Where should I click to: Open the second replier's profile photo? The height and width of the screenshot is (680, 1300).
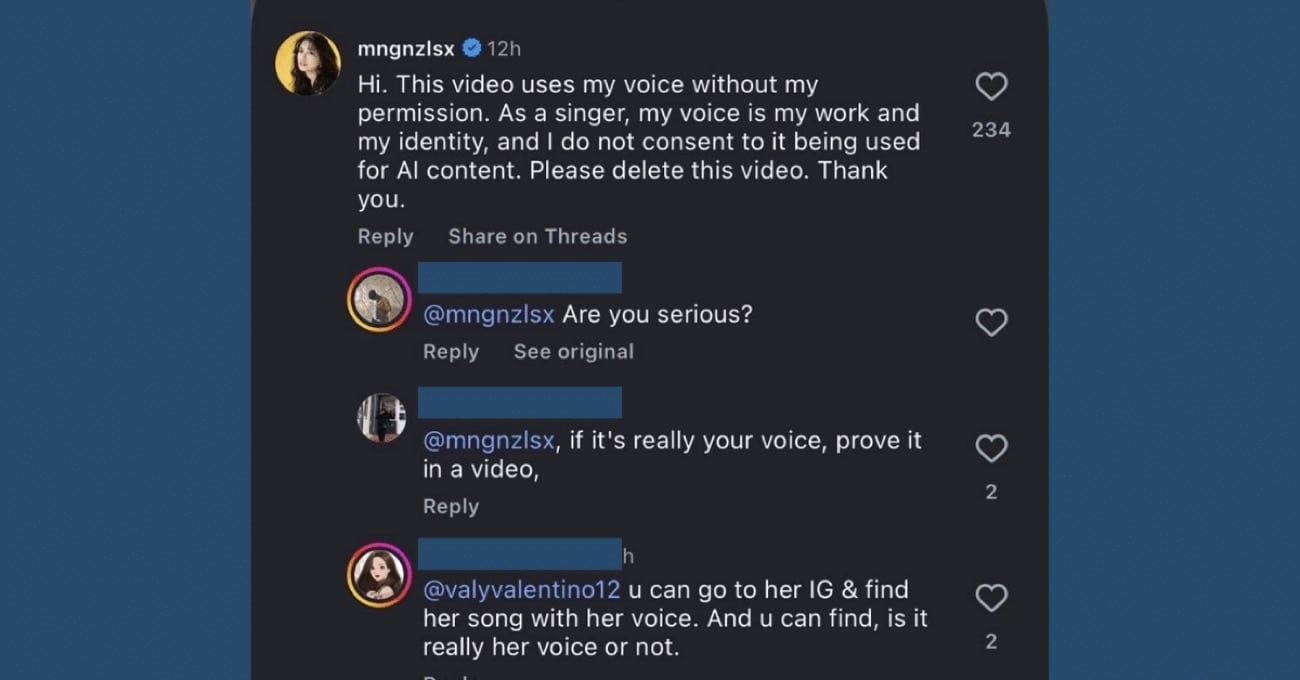pyautogui.click(x=380, y=410)
